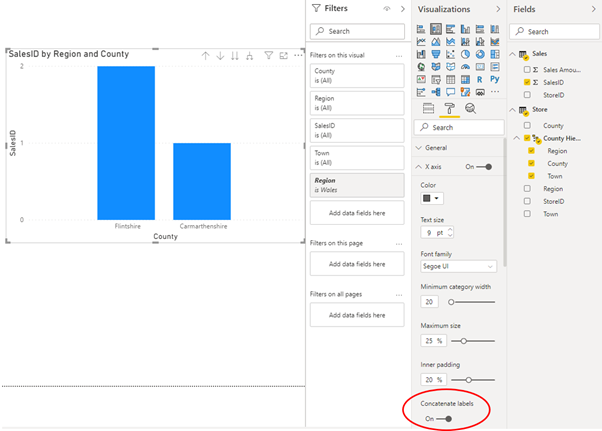
Task: Open the Analytics magnifier tab
Action: pyautogui.click(x=470, y=109)
